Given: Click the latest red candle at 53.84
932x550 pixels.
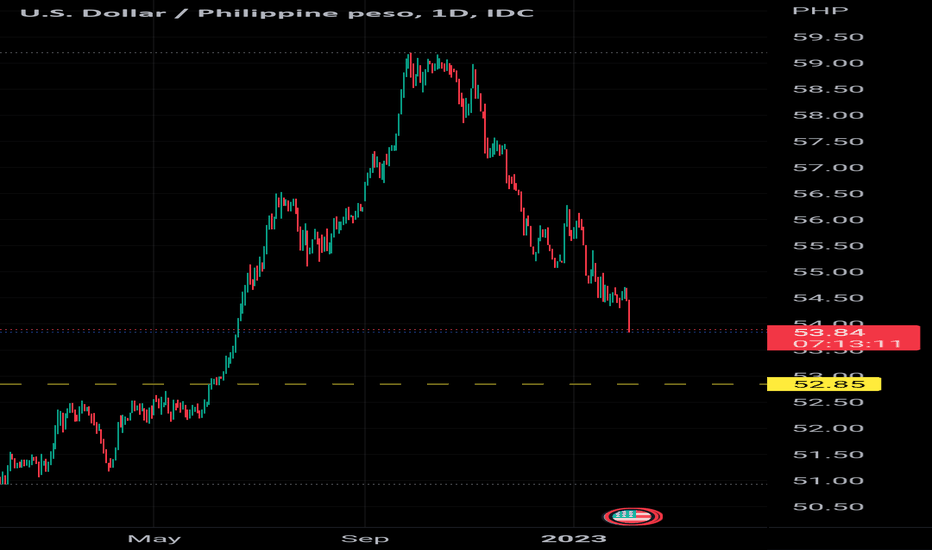Looking at the screenshot, I should [629, 316].
